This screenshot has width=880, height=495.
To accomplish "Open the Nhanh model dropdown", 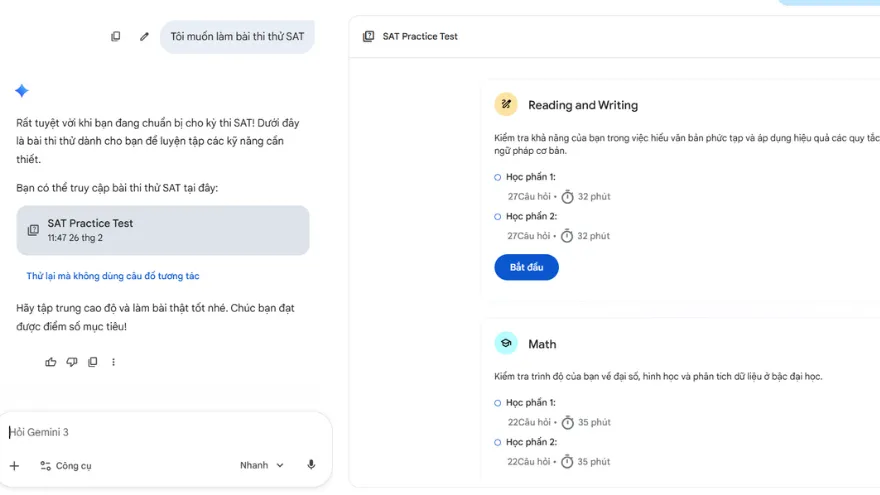I will pos(262,465).
